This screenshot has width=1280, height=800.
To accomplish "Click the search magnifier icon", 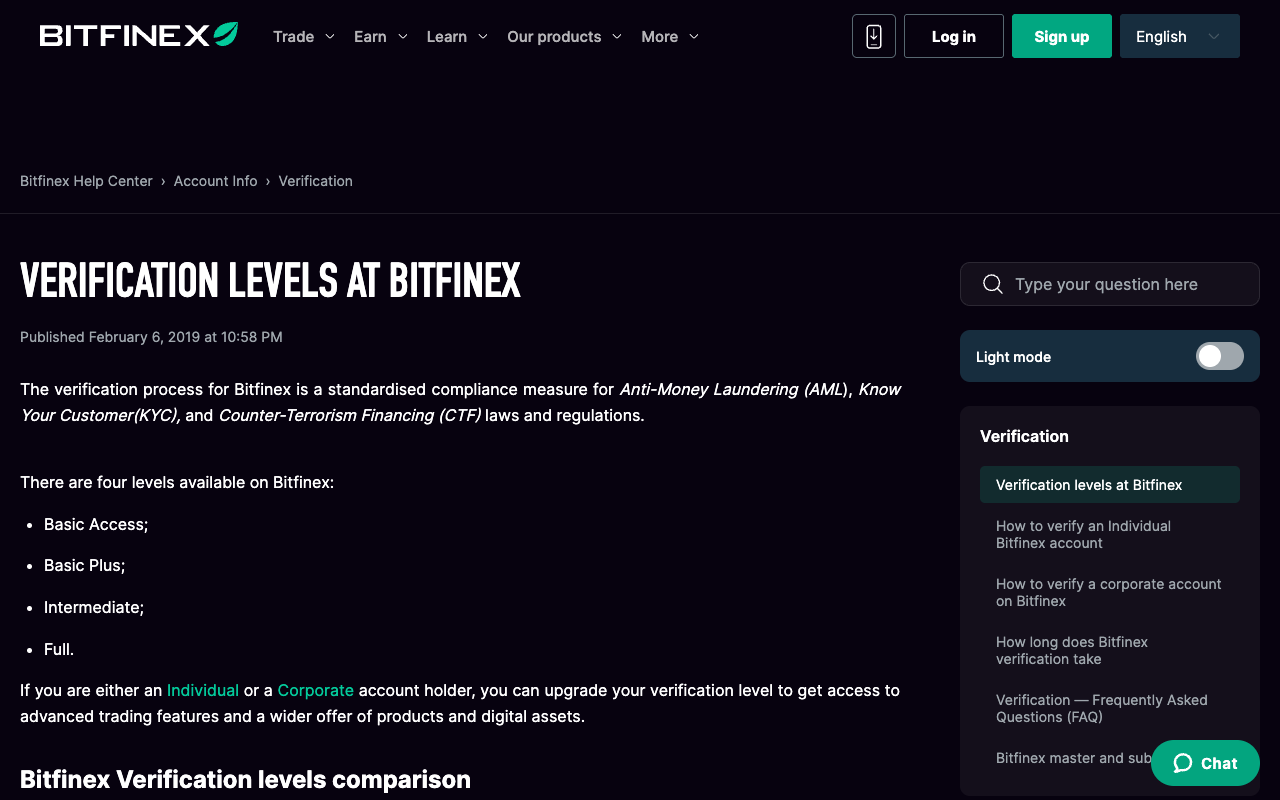I will [993, 284].
